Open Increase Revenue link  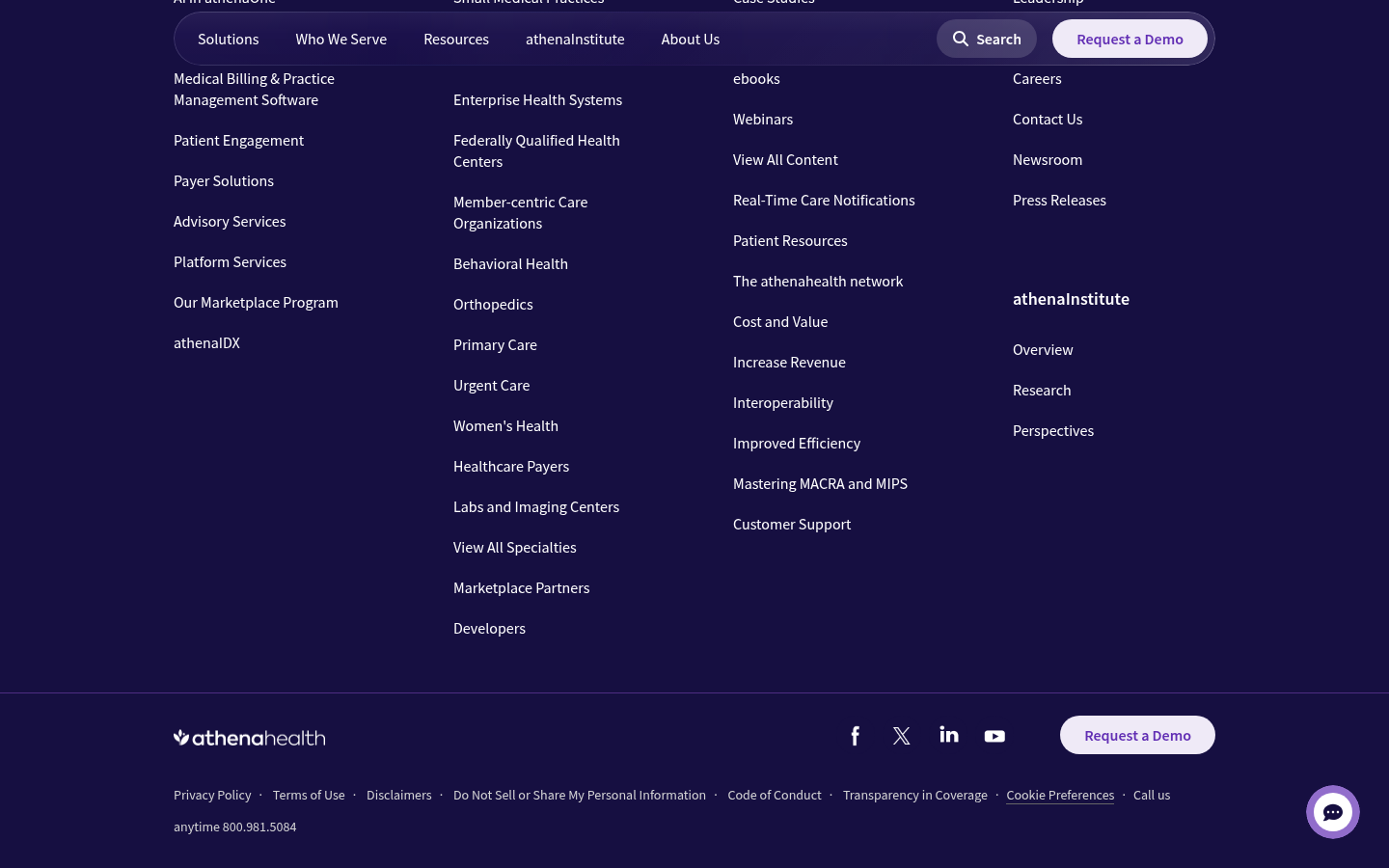coord(789,362)
